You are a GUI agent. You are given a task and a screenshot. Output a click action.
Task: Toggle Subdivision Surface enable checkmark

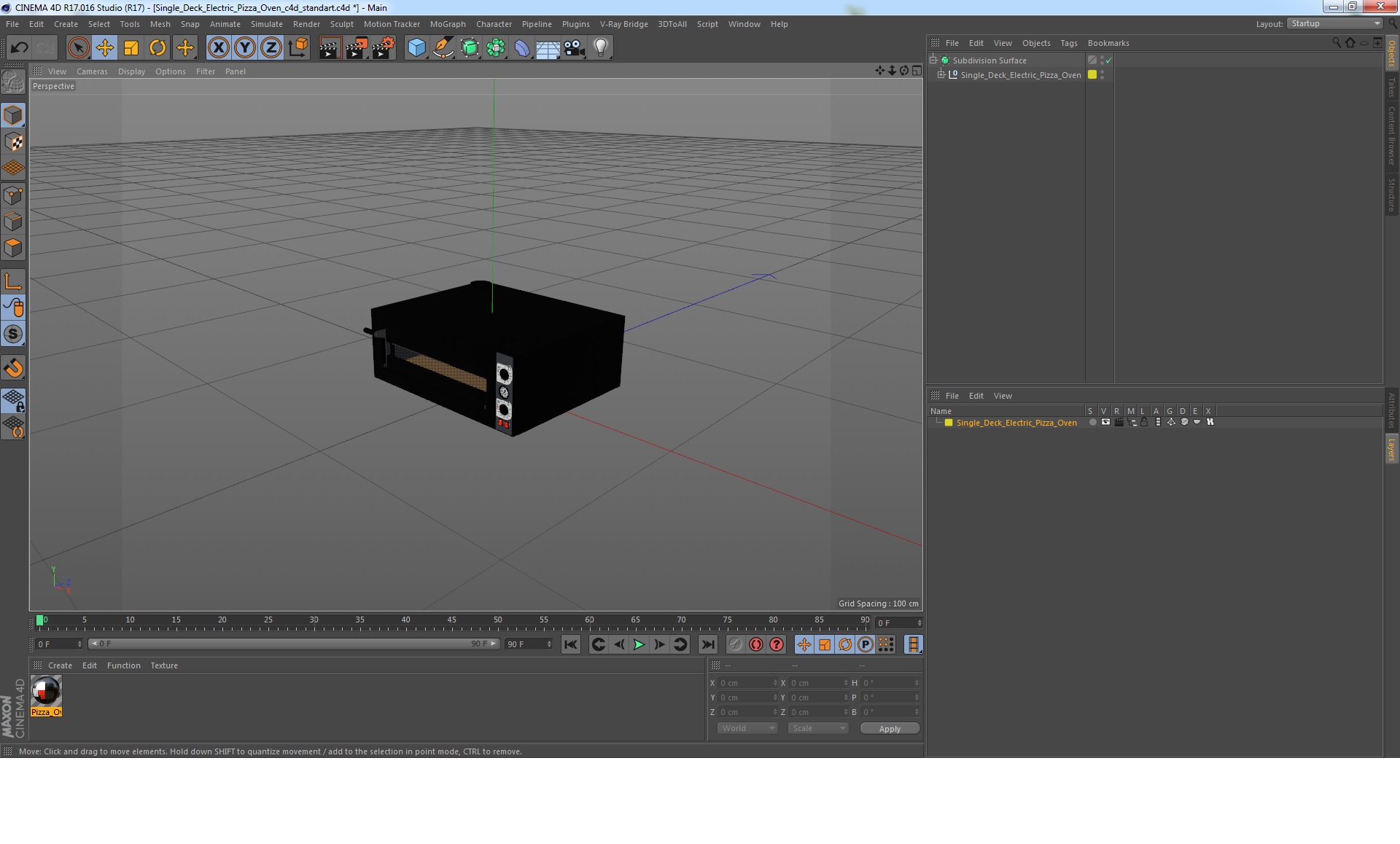(x=1109, y=60)
